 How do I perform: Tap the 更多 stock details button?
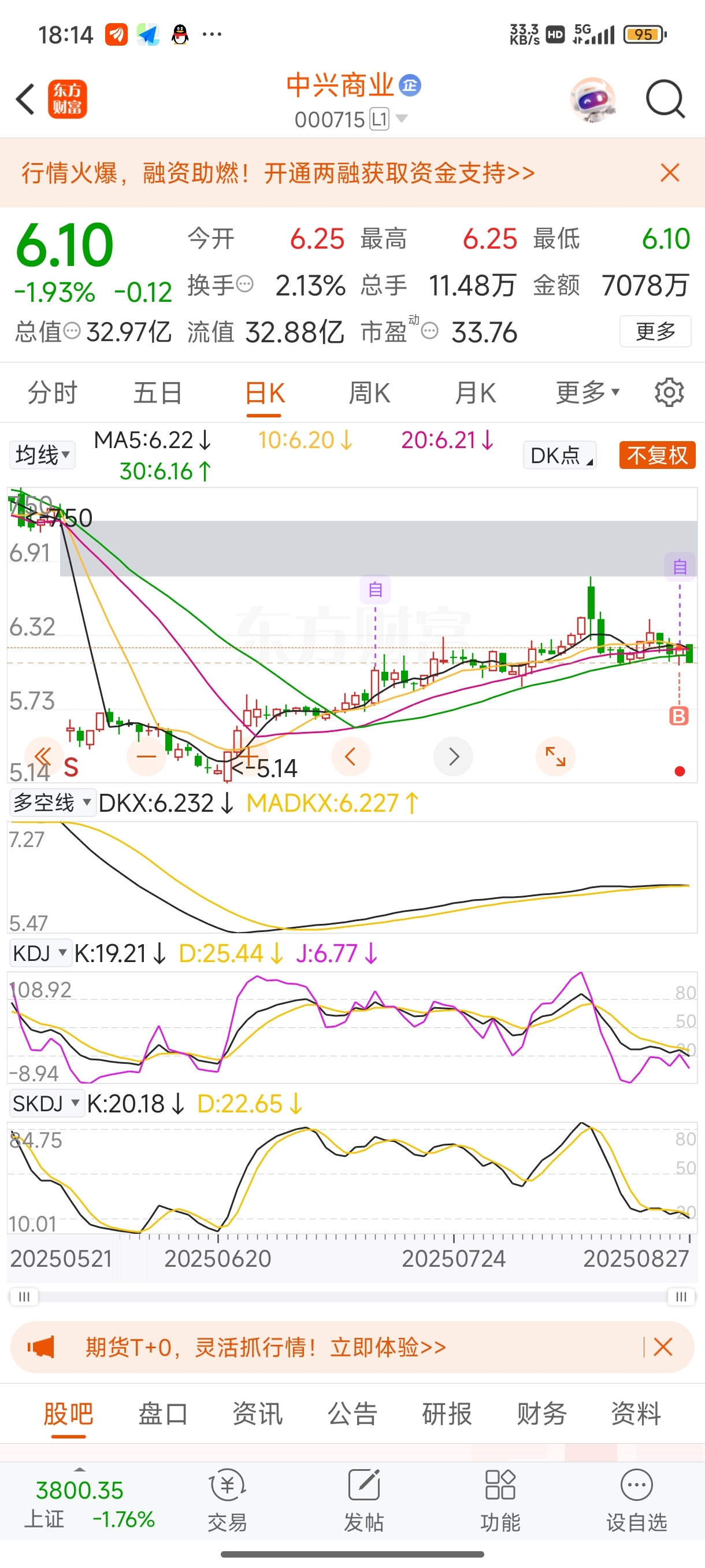click(x=655, y=331)
